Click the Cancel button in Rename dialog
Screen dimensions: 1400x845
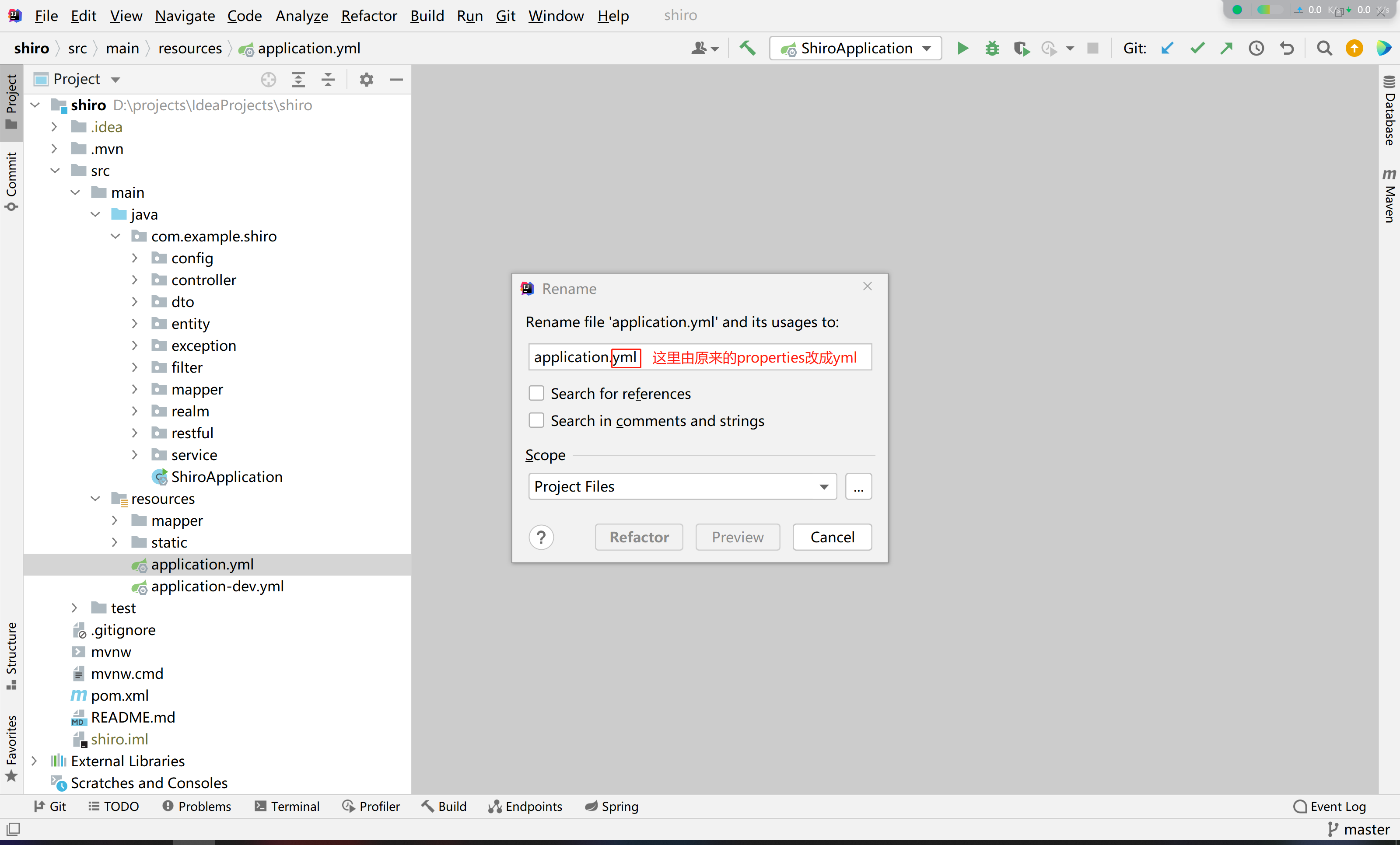(x=832, y=537)
